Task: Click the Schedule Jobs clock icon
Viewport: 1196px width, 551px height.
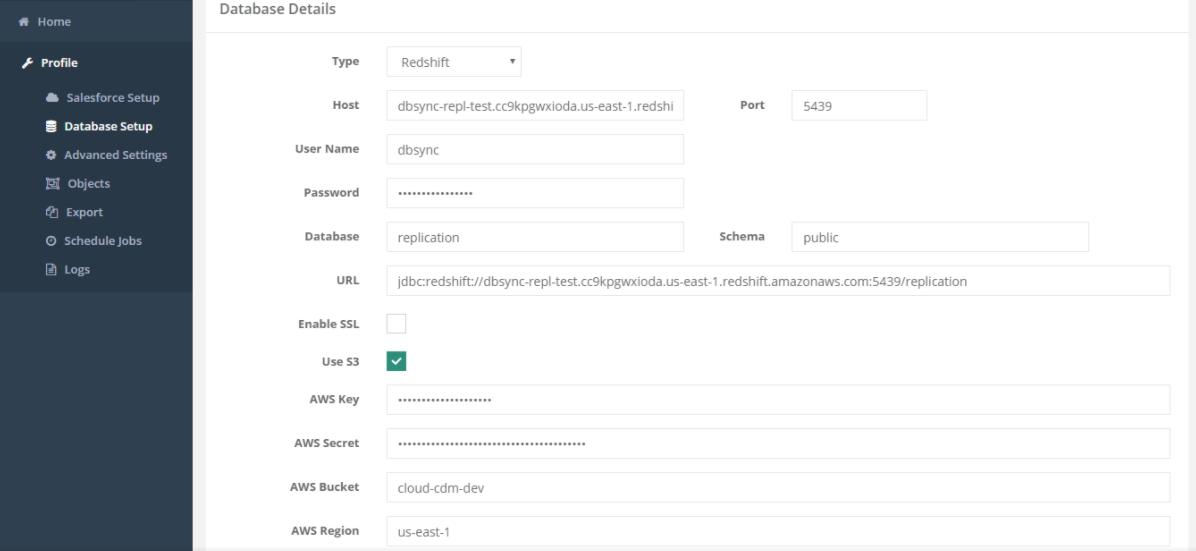Action: [x=51, y=241]
